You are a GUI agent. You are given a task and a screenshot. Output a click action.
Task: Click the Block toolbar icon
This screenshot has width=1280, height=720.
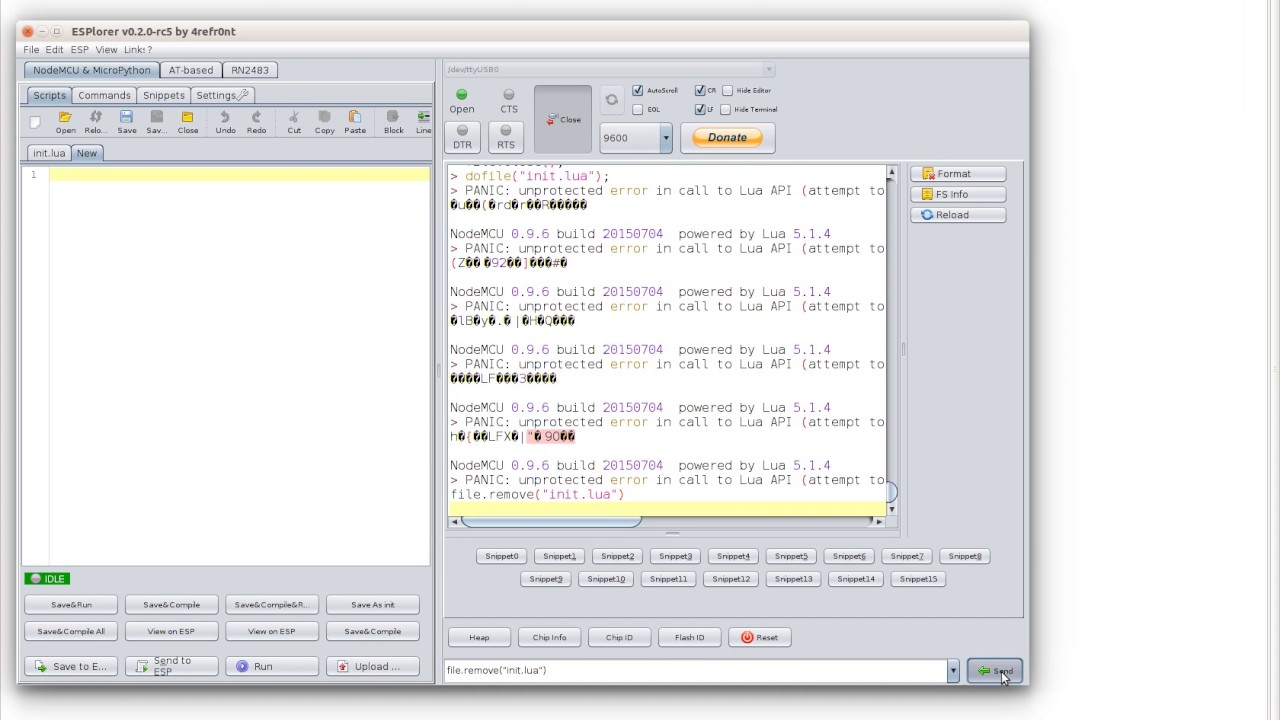394,122
